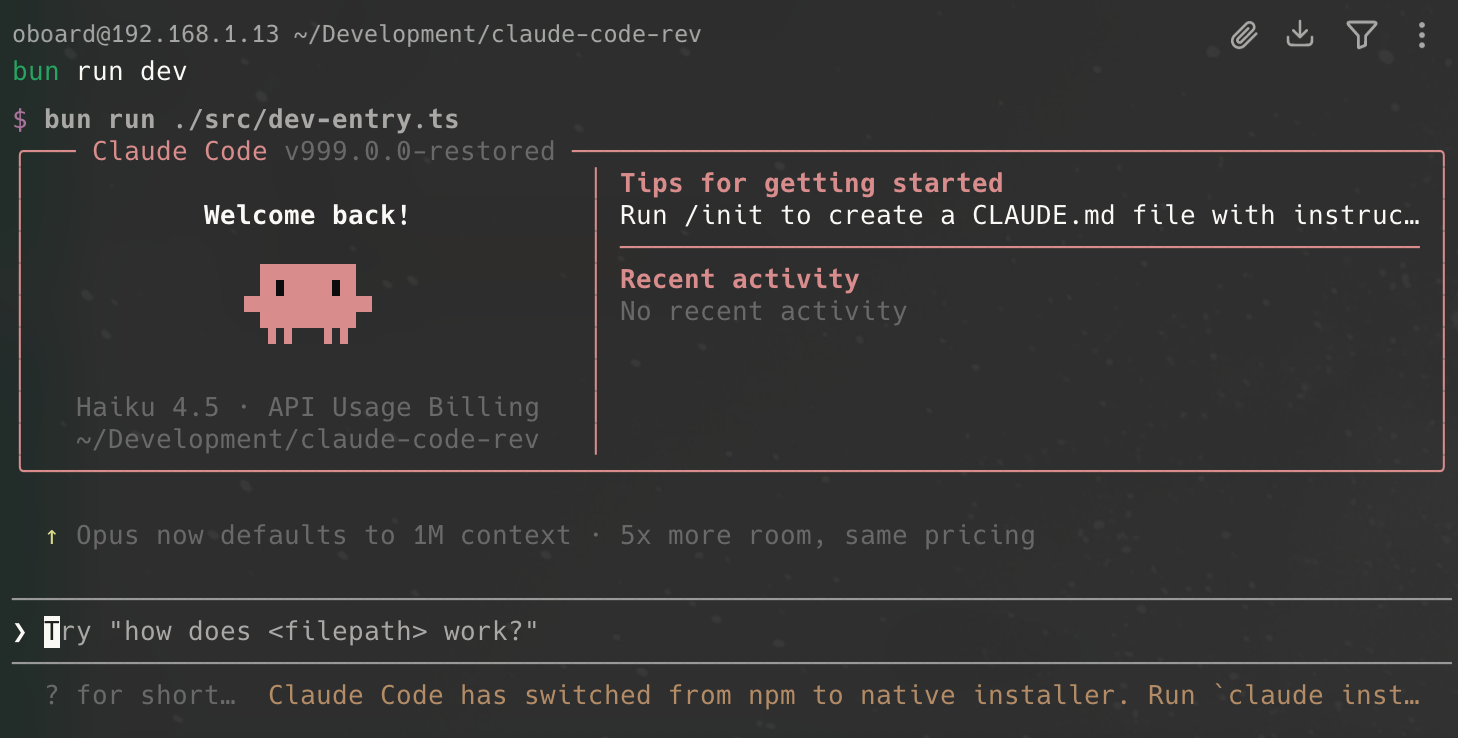Click the yellow up arrow beside the Opus notice
The width and height of the screenshot is (1458, 738).
pos(52,536)
